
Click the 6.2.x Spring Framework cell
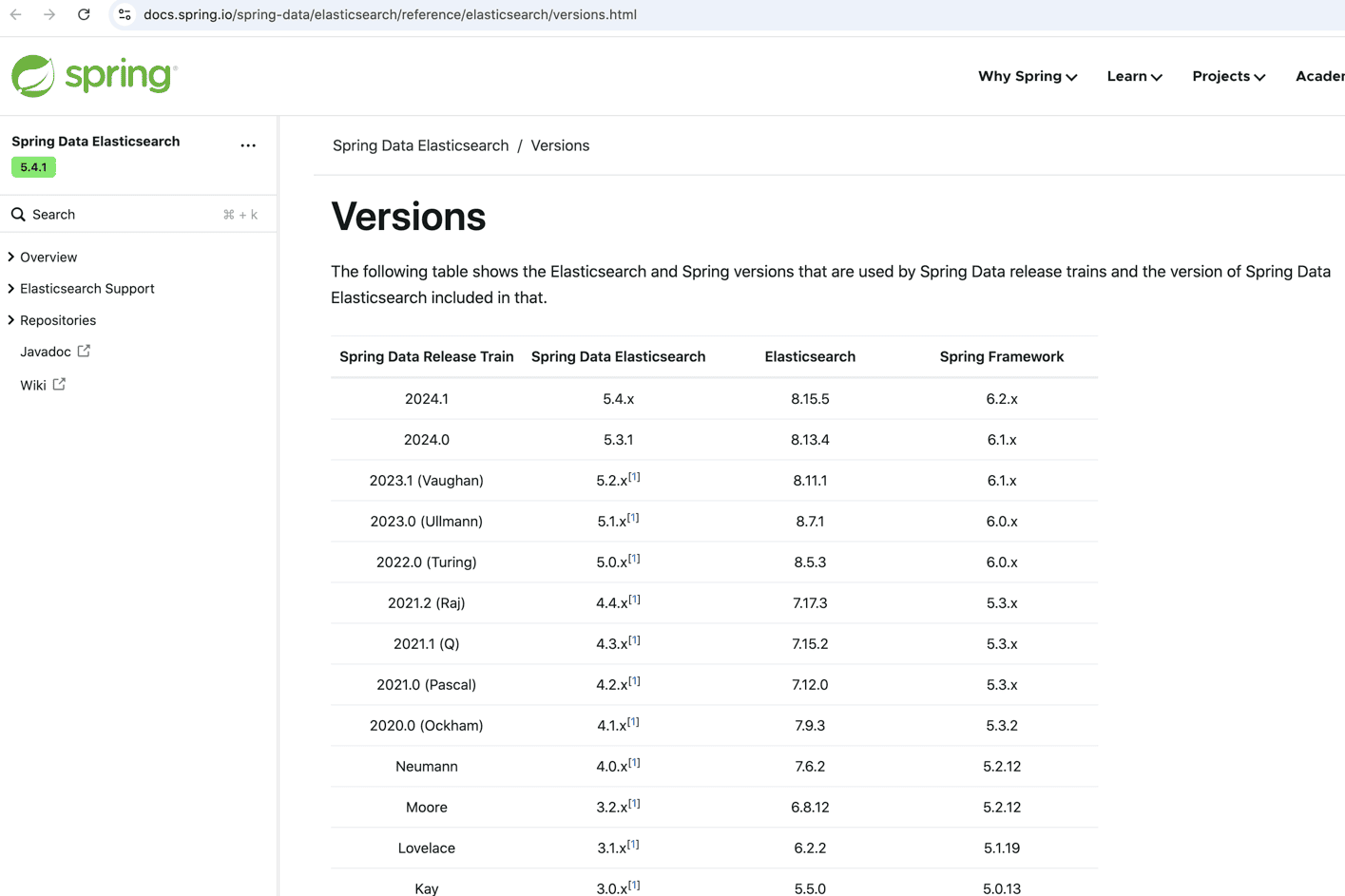click(1002, 399)
